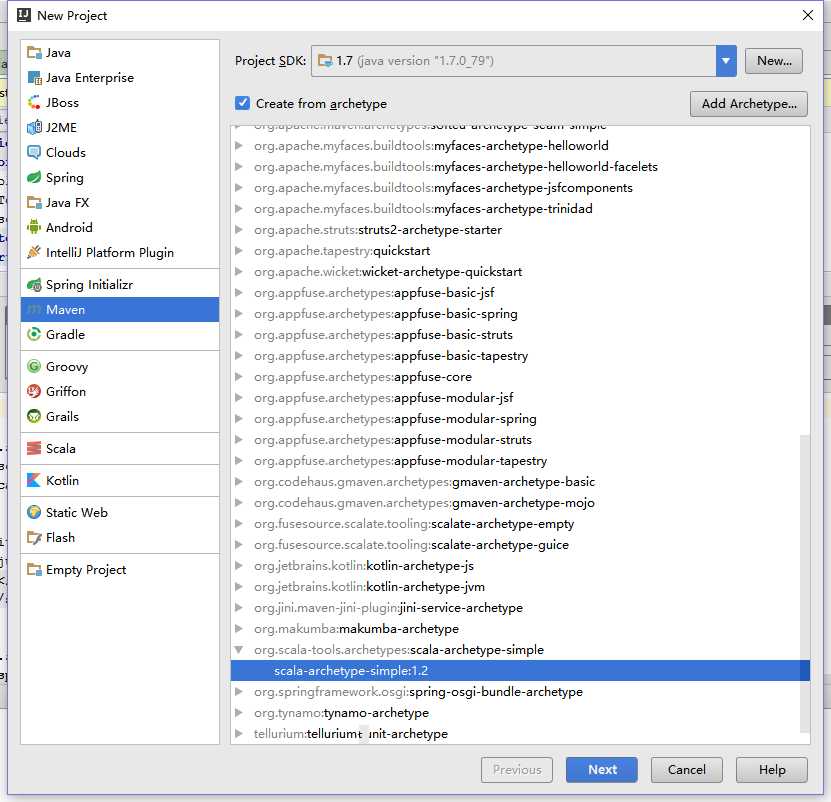This screenshot has height=802, width=831.
Task: Select org.apache.tapestry:quickstart archetype
Action: click(520, 251)
